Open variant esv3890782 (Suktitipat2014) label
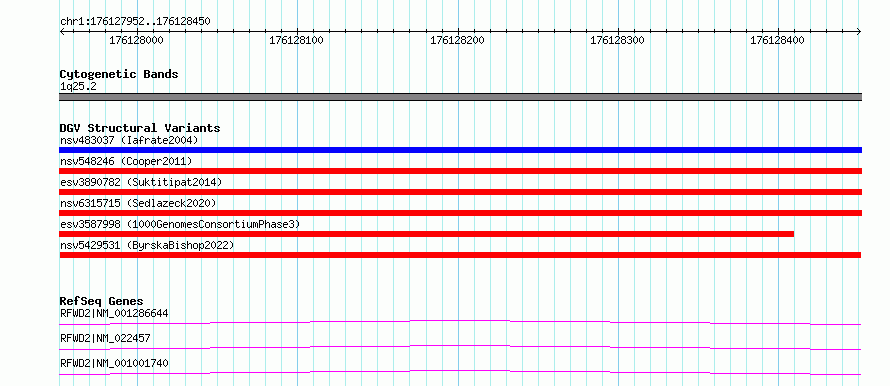 tap(141, 182)
